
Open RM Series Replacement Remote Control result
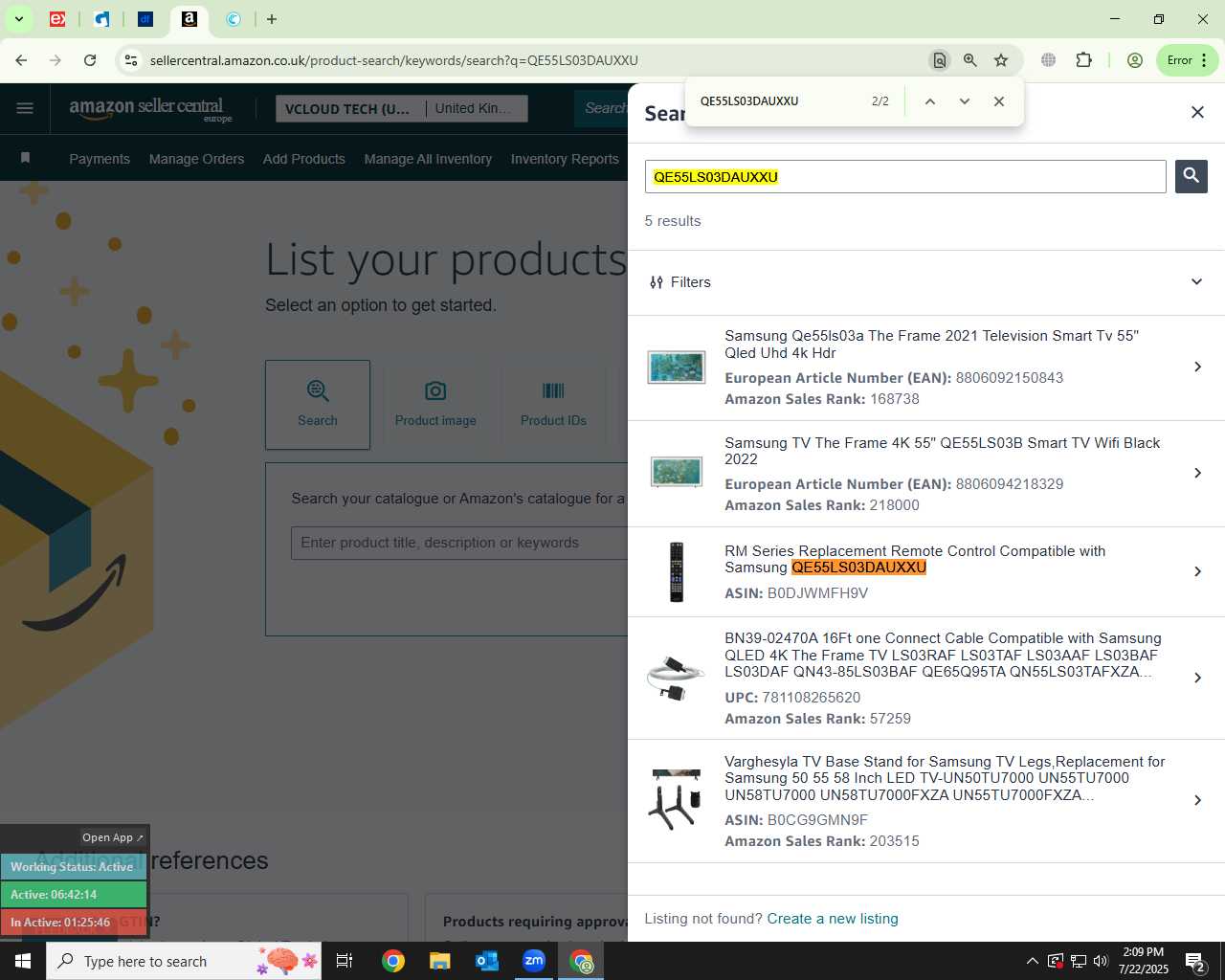click(925, 571)
